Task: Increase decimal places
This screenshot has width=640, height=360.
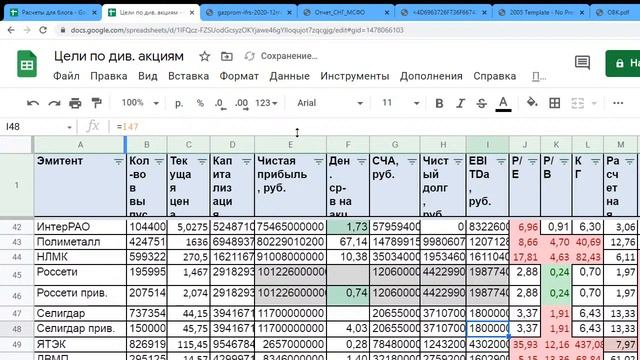Action: [241, 104]
